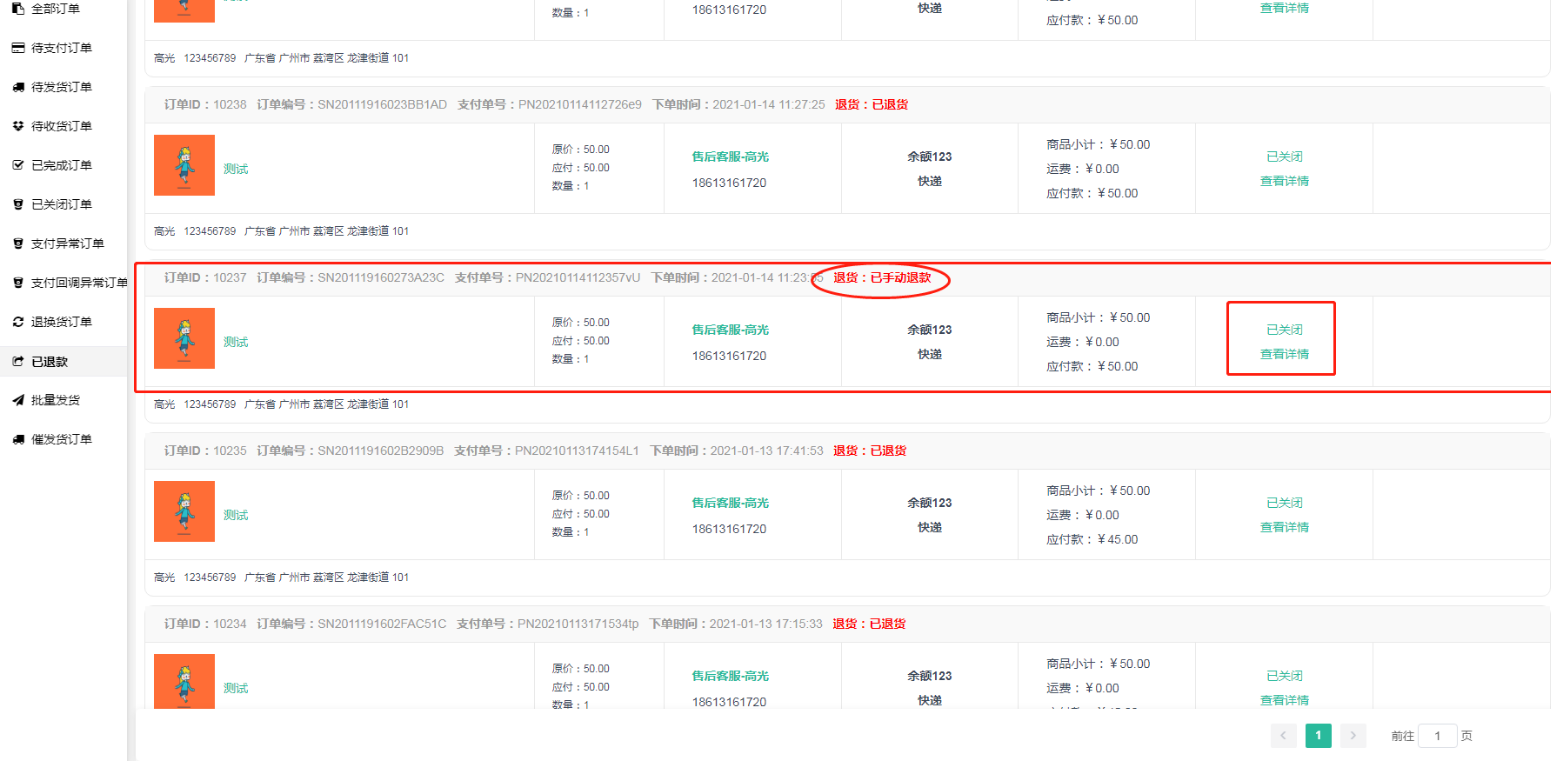Click the card icon beside 待支付订单

pyautogui.click(x=17, y=48)
